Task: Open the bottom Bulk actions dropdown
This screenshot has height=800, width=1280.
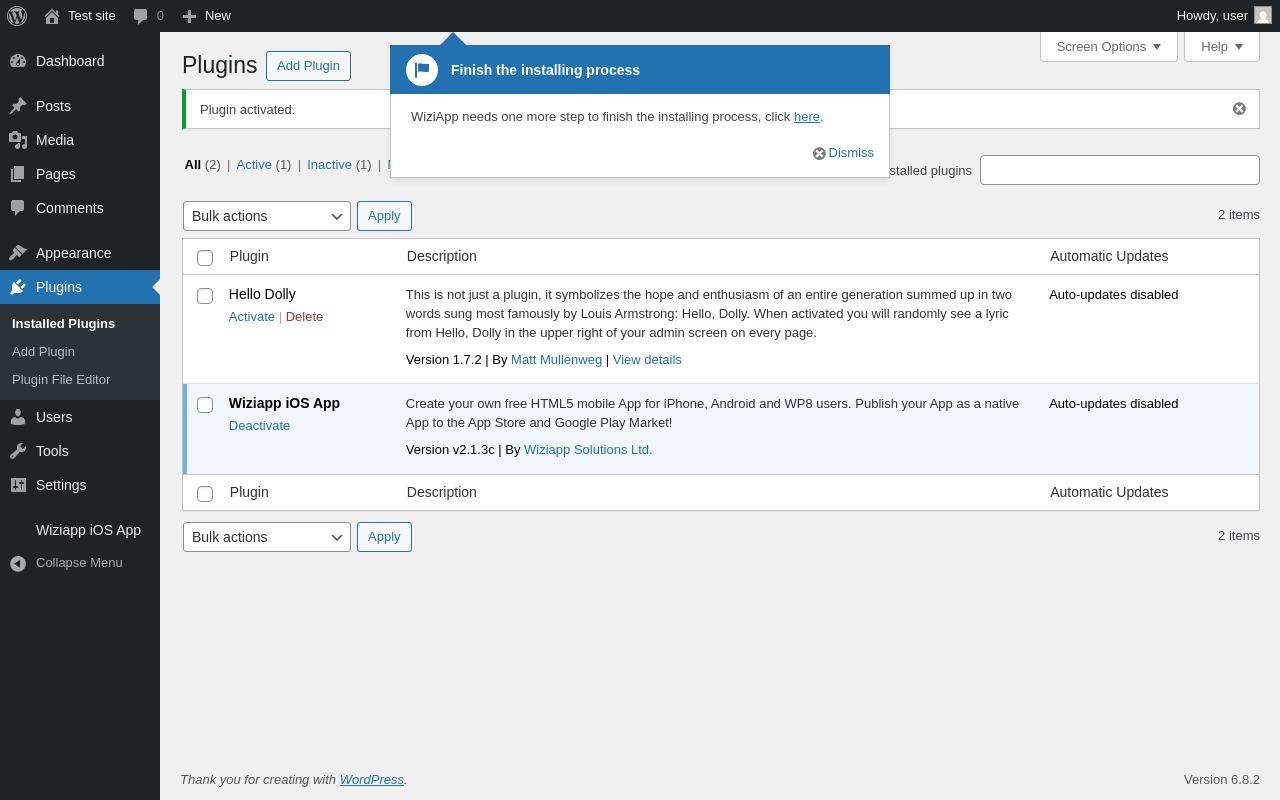Action: pyautogui.click(x=267, y=537)
